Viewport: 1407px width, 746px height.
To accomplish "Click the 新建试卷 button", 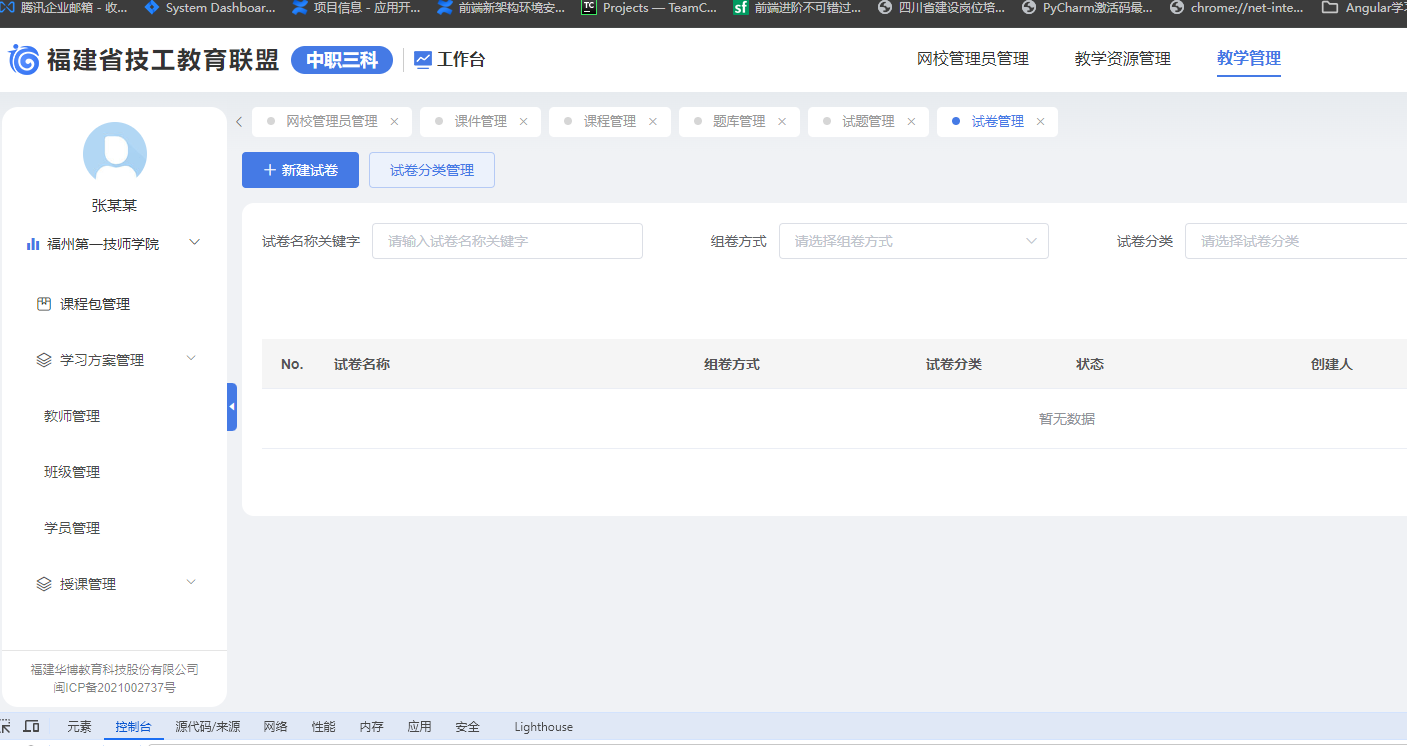I will [300, 170].
